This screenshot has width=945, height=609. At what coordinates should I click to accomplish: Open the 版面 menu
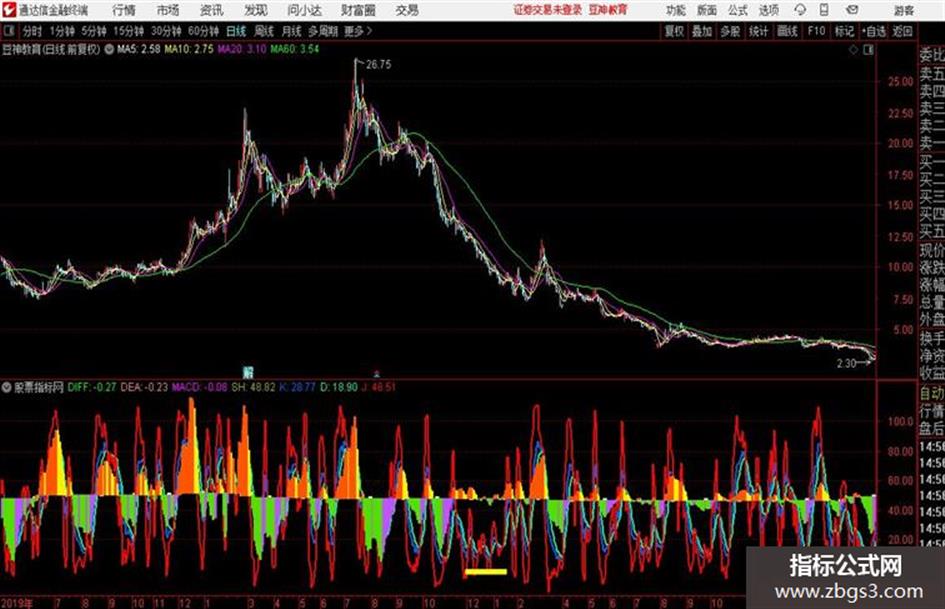(707, 10)
